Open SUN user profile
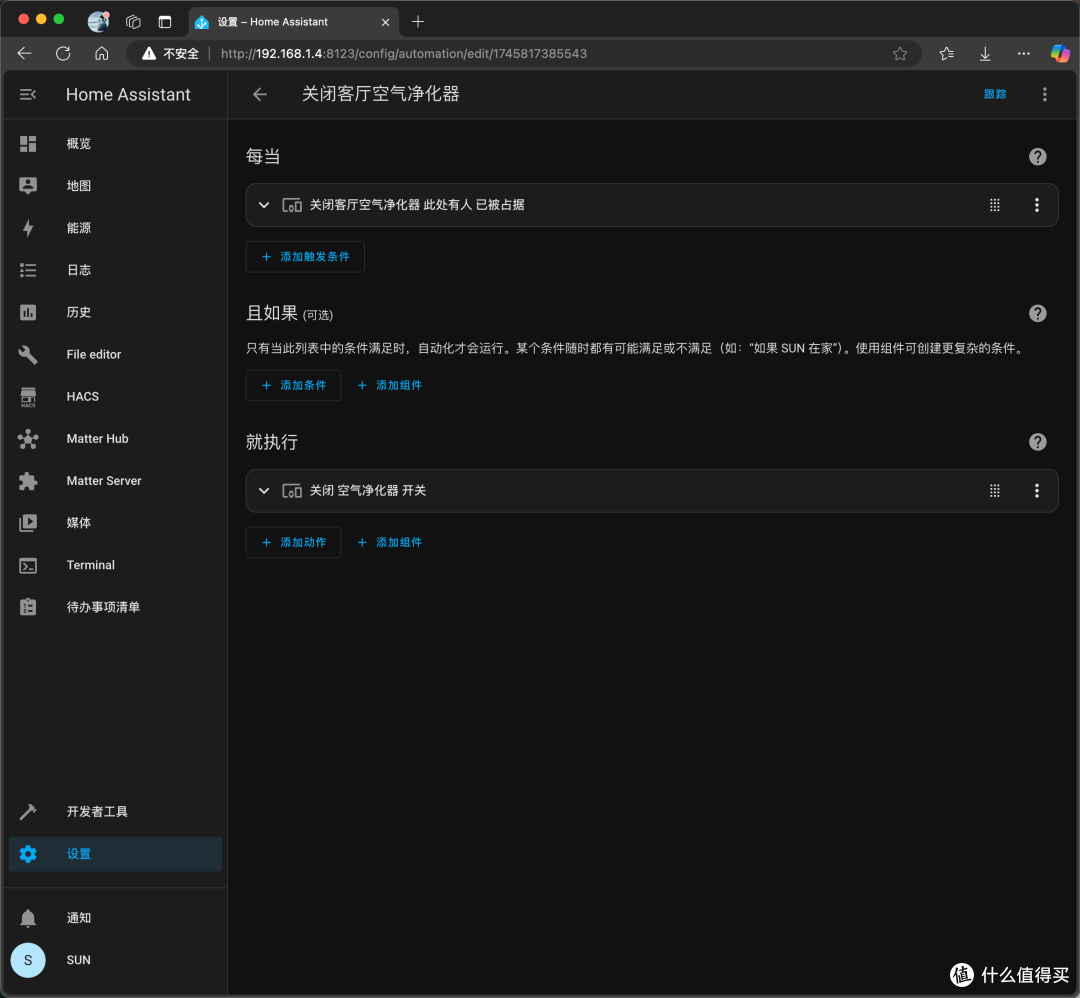The width and height of the screenshot is (1080, 998). [115, 960]
